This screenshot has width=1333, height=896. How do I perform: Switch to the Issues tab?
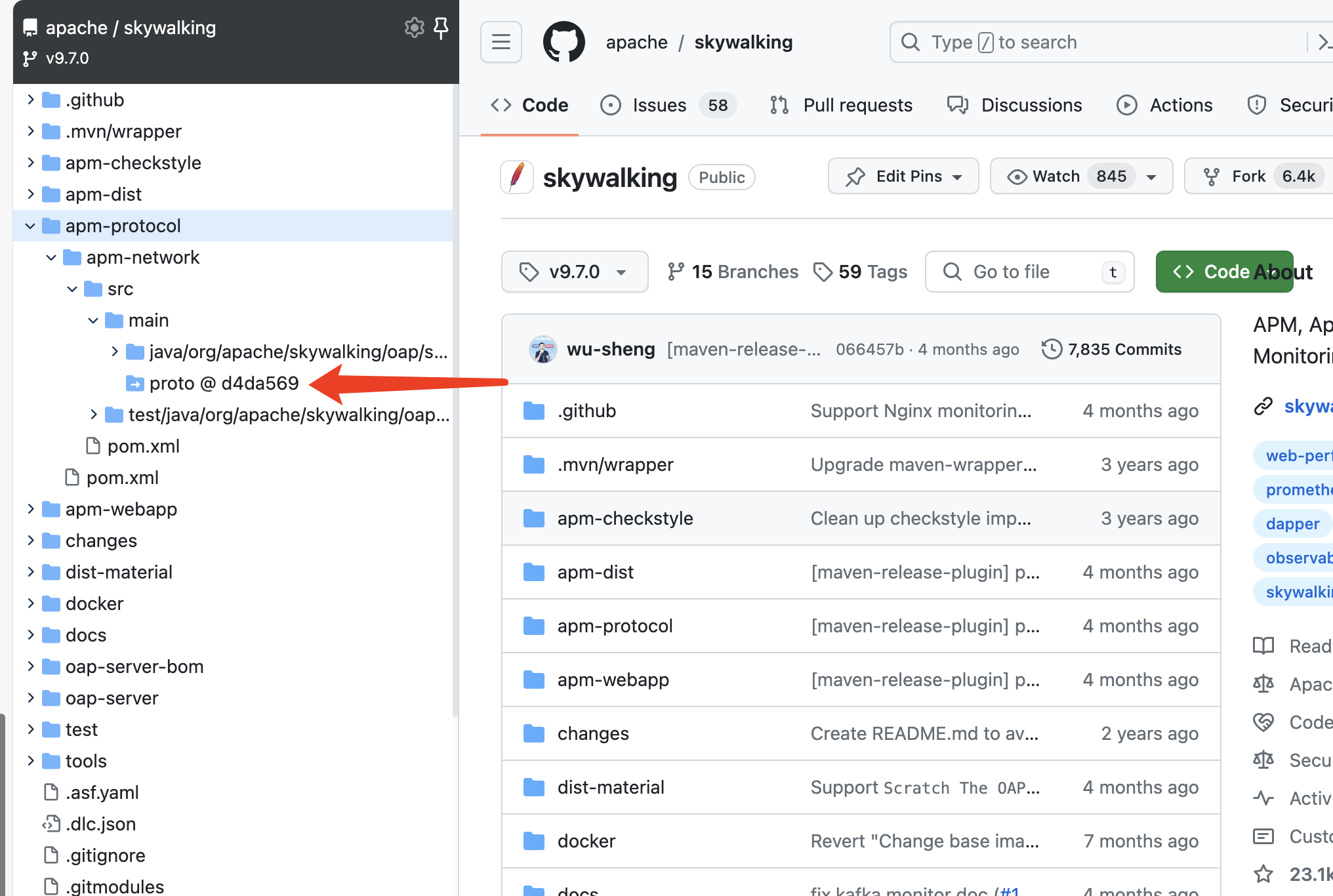(659, 105)
